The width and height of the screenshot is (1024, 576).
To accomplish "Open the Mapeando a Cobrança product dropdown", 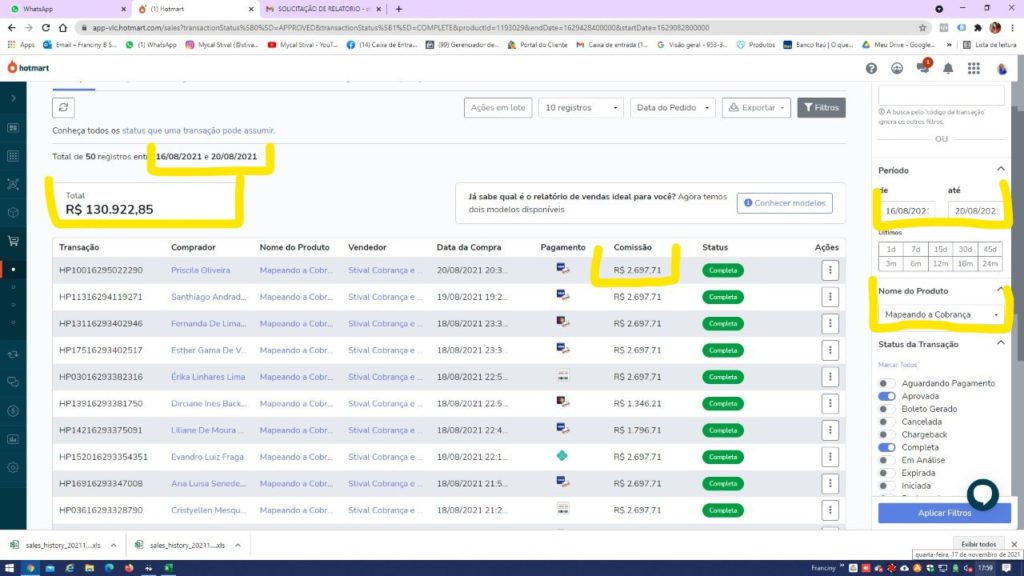I will (x=941, y=315).
